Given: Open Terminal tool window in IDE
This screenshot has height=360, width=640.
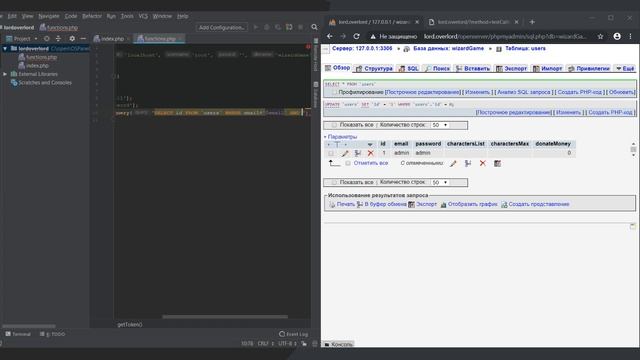Looking at the screenshot, I should click(x=18, y=334).
